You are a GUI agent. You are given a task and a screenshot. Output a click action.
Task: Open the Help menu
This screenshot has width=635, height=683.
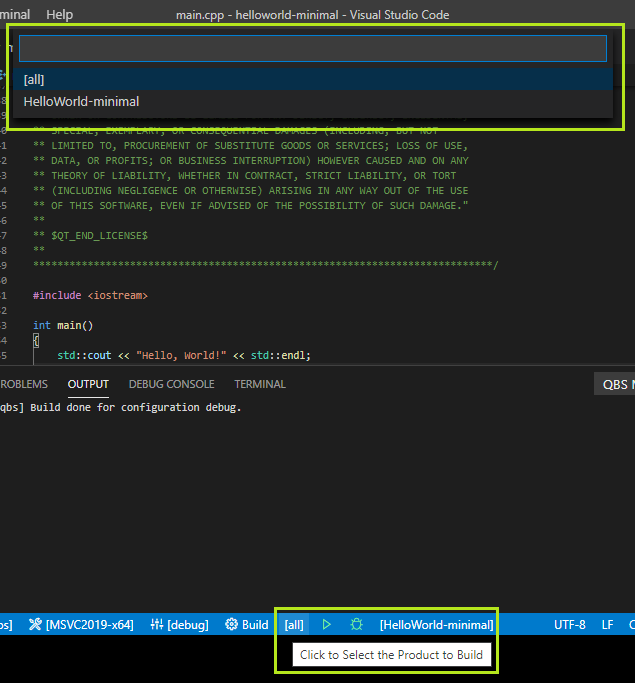[x=59, y=15]
